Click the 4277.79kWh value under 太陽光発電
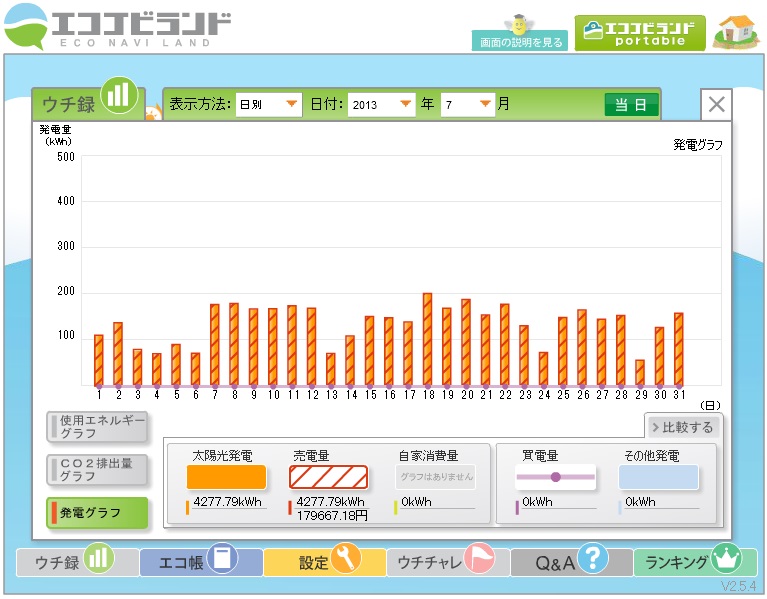Screen dimensions: 767x599 click(x=227, y=502)
